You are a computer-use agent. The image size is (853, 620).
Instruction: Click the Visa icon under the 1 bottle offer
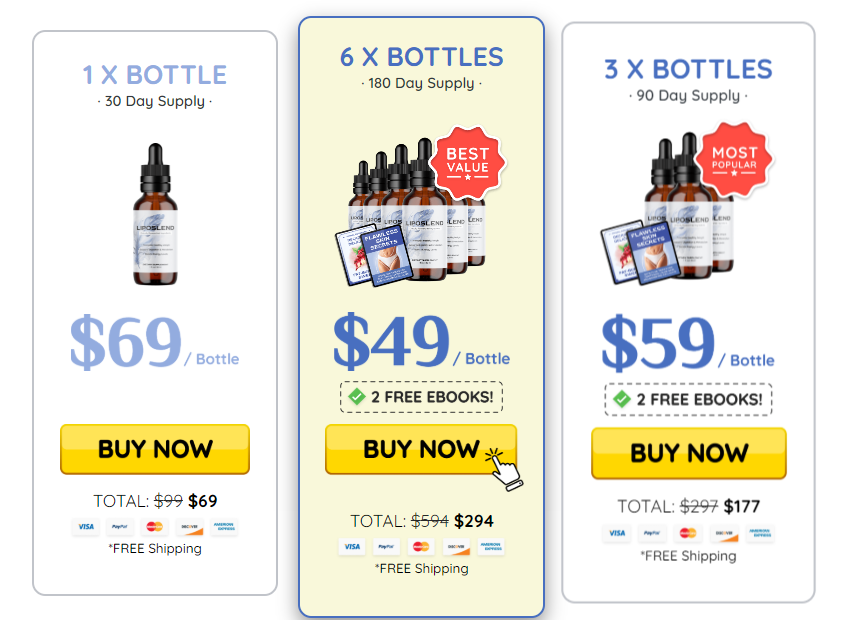point(86,526)
